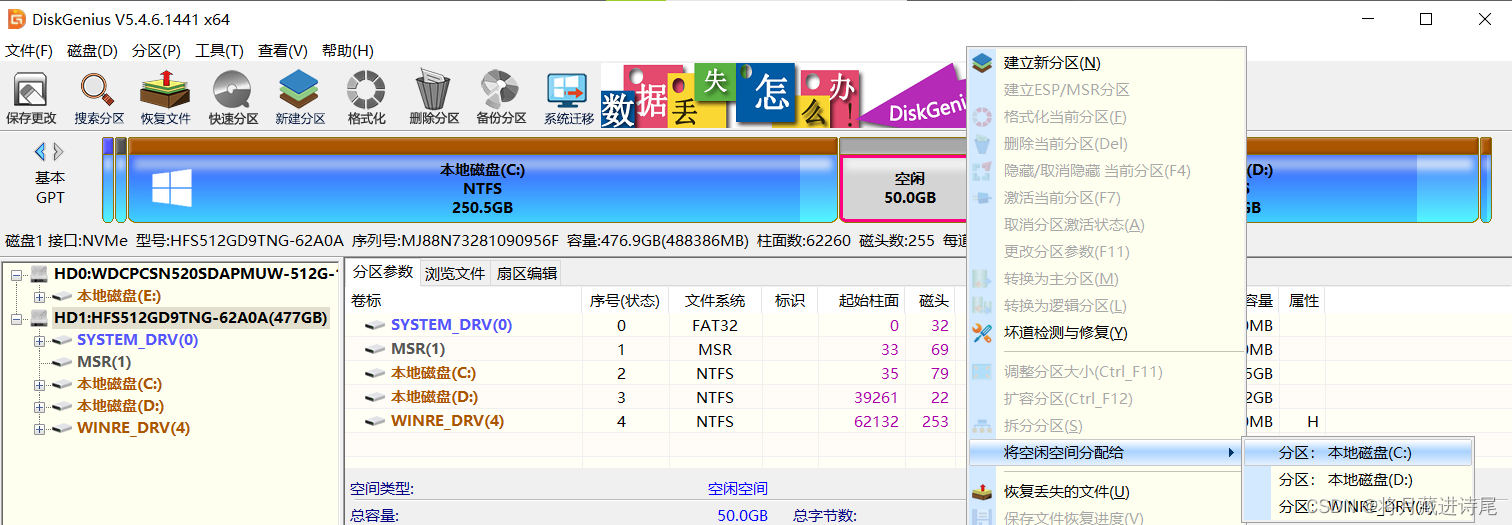The width and height of the screenshot is (1512, 525).
Task: Click the MSR(1) drive icon in partition table
Action: 375,350
